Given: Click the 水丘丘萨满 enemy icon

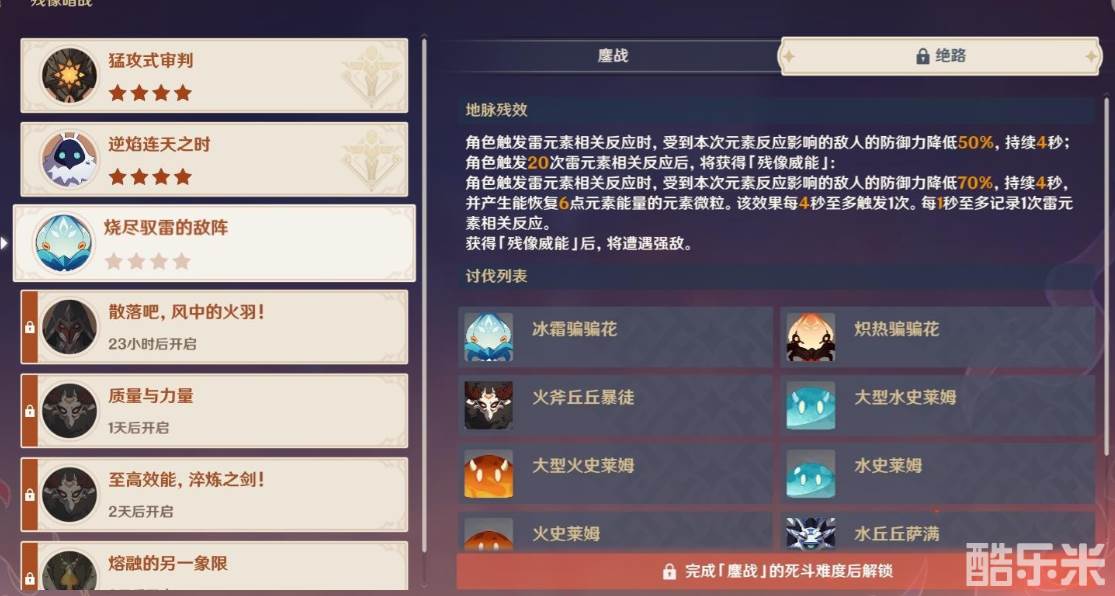Looking at the screenshot, I should tap(811, 533).
